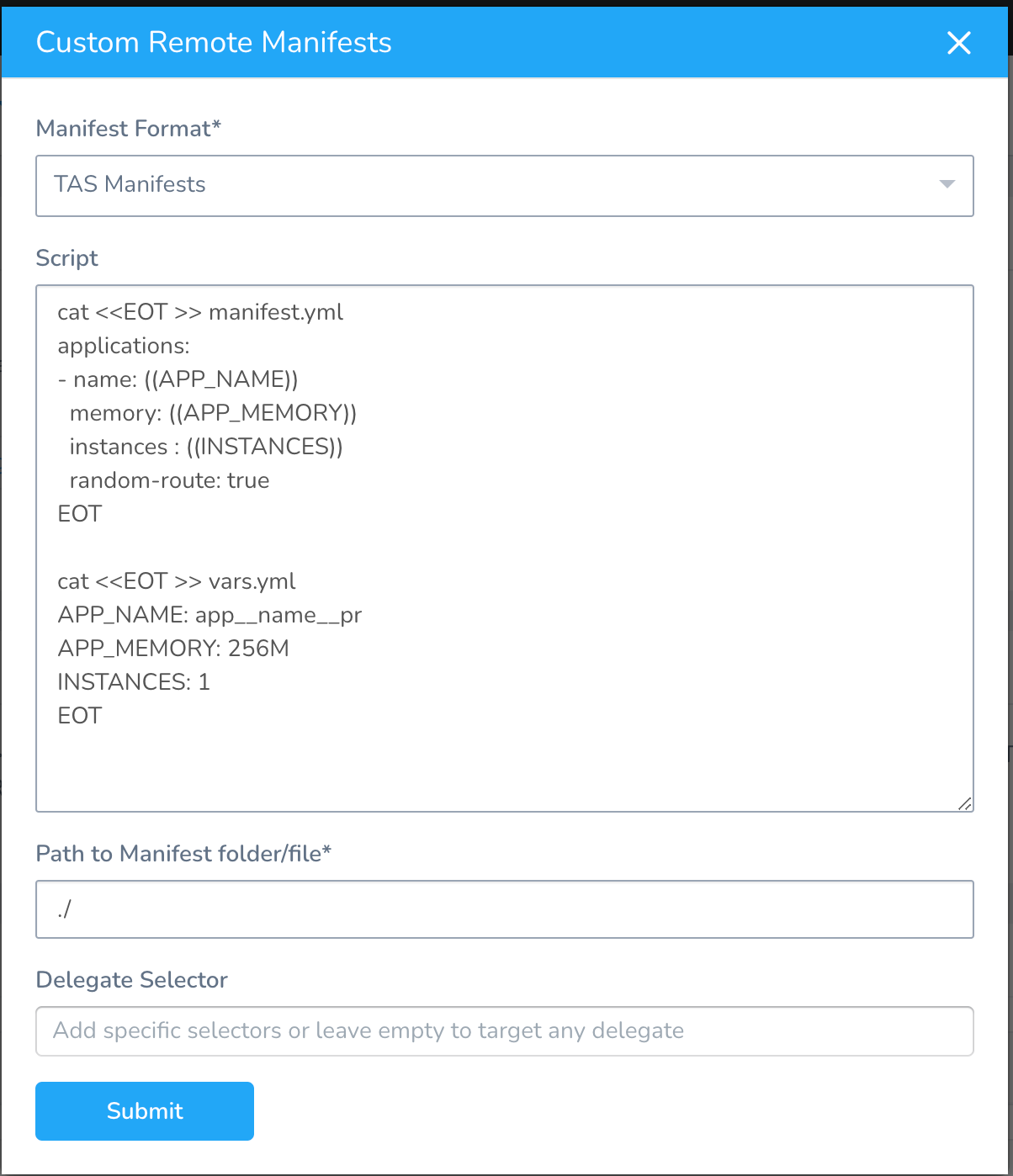Viewport: 1013px width, 1176px height.
Task: Focus the Path to Manifest folder/file field
Action: (x=505, y=909)
